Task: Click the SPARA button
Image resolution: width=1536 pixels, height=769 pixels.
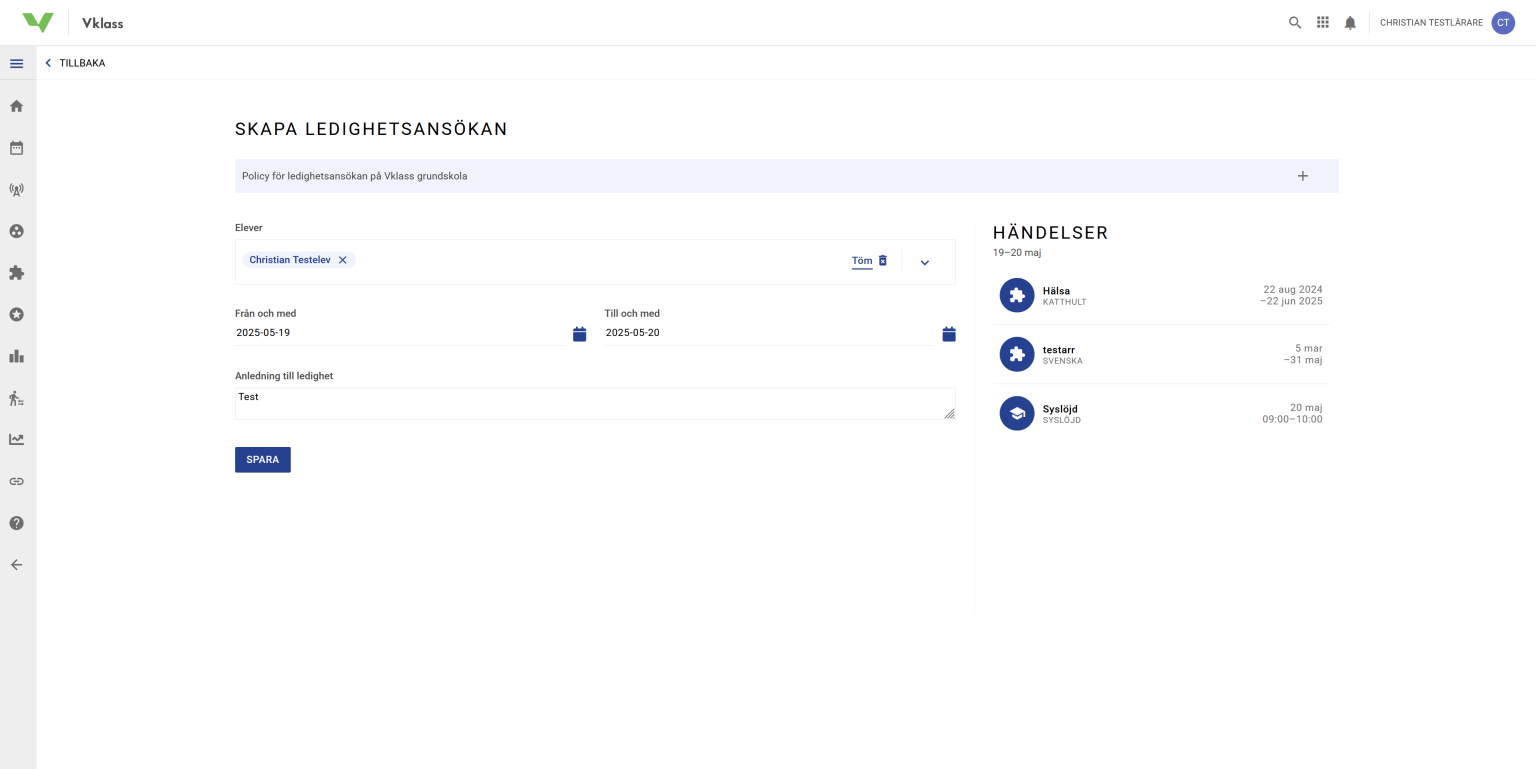Action: [x=262, y=460]
